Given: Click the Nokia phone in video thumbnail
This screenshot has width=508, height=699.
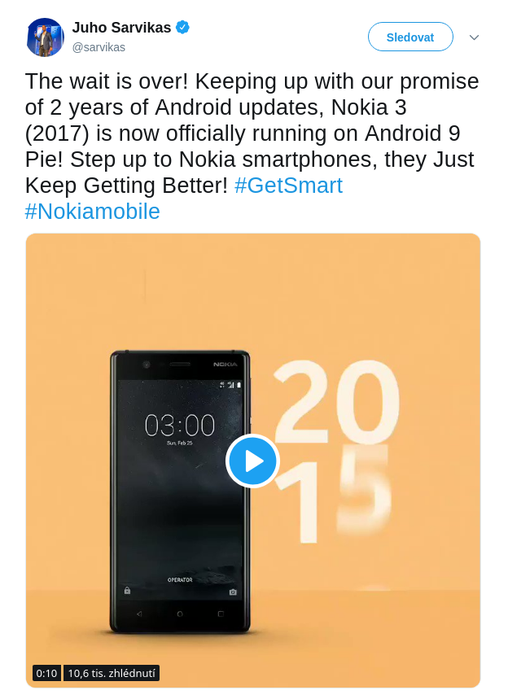Looking at the screenshot, I should pos(180,491).
